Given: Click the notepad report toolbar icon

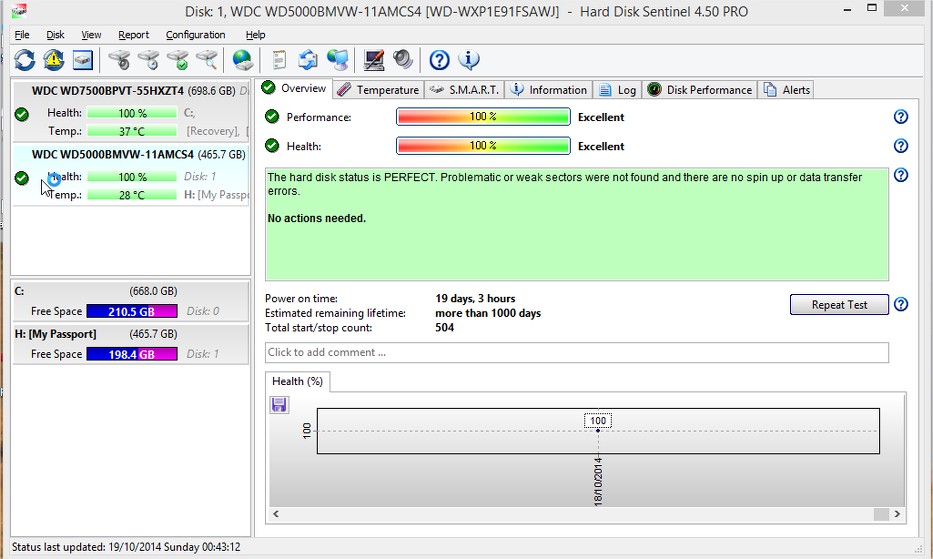Looking at the screenshot, I should coord(278,60).
